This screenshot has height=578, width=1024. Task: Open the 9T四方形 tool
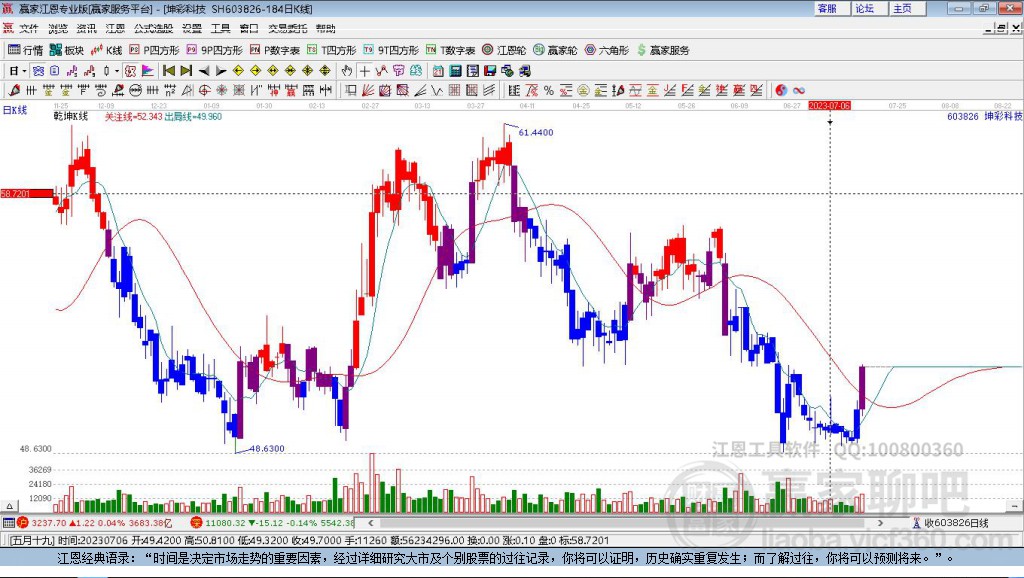[x=391, y=50]
